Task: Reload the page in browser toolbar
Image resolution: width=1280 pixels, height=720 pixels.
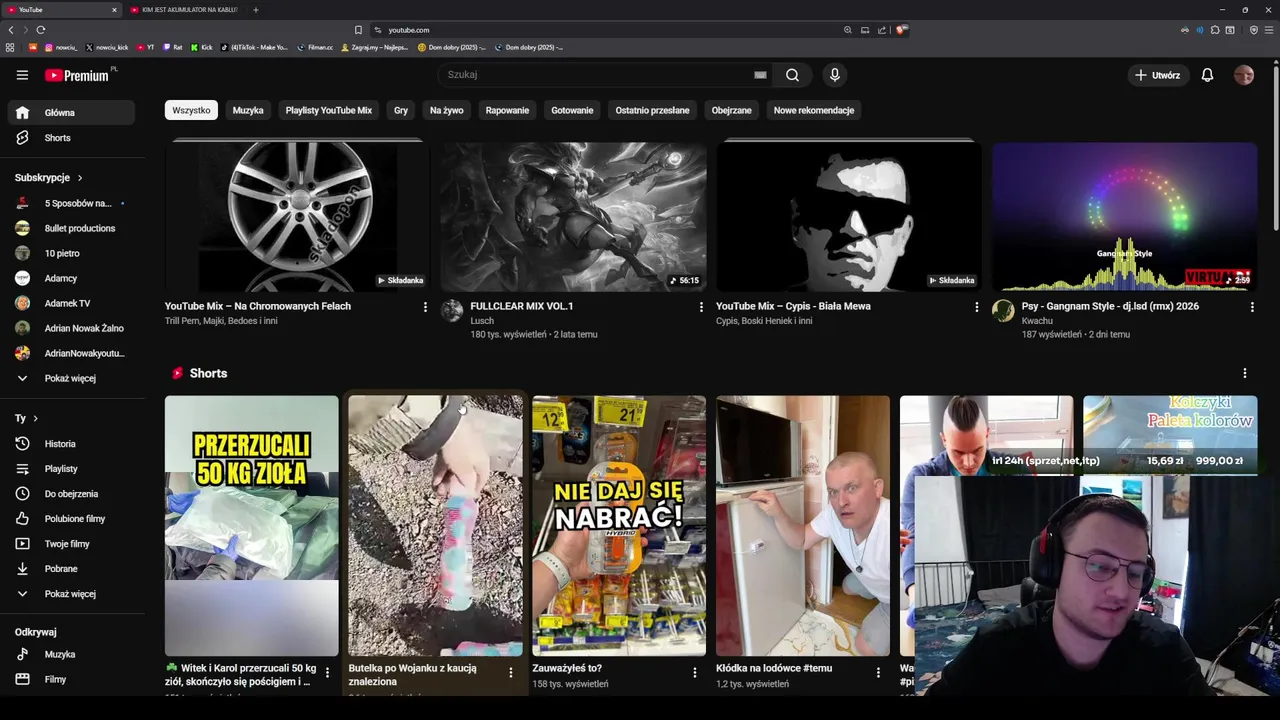Action: [41, 30]
